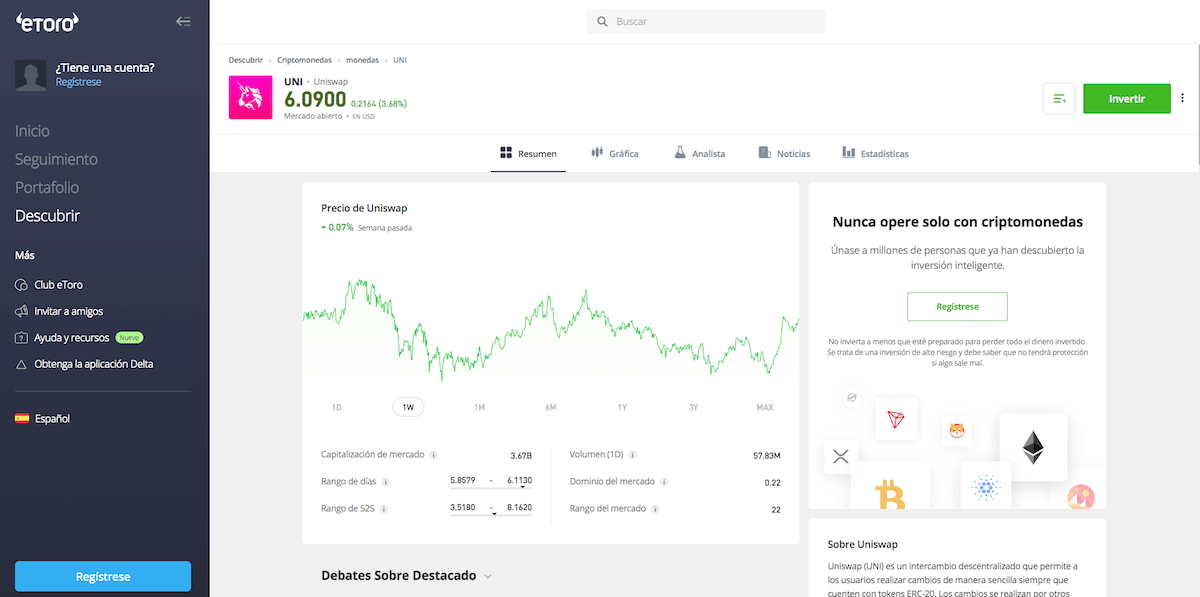Viewport: 1200px width, 597px height.
Task: Open the three-dot options menu beside Invertir
Action: click(1182, 98)
